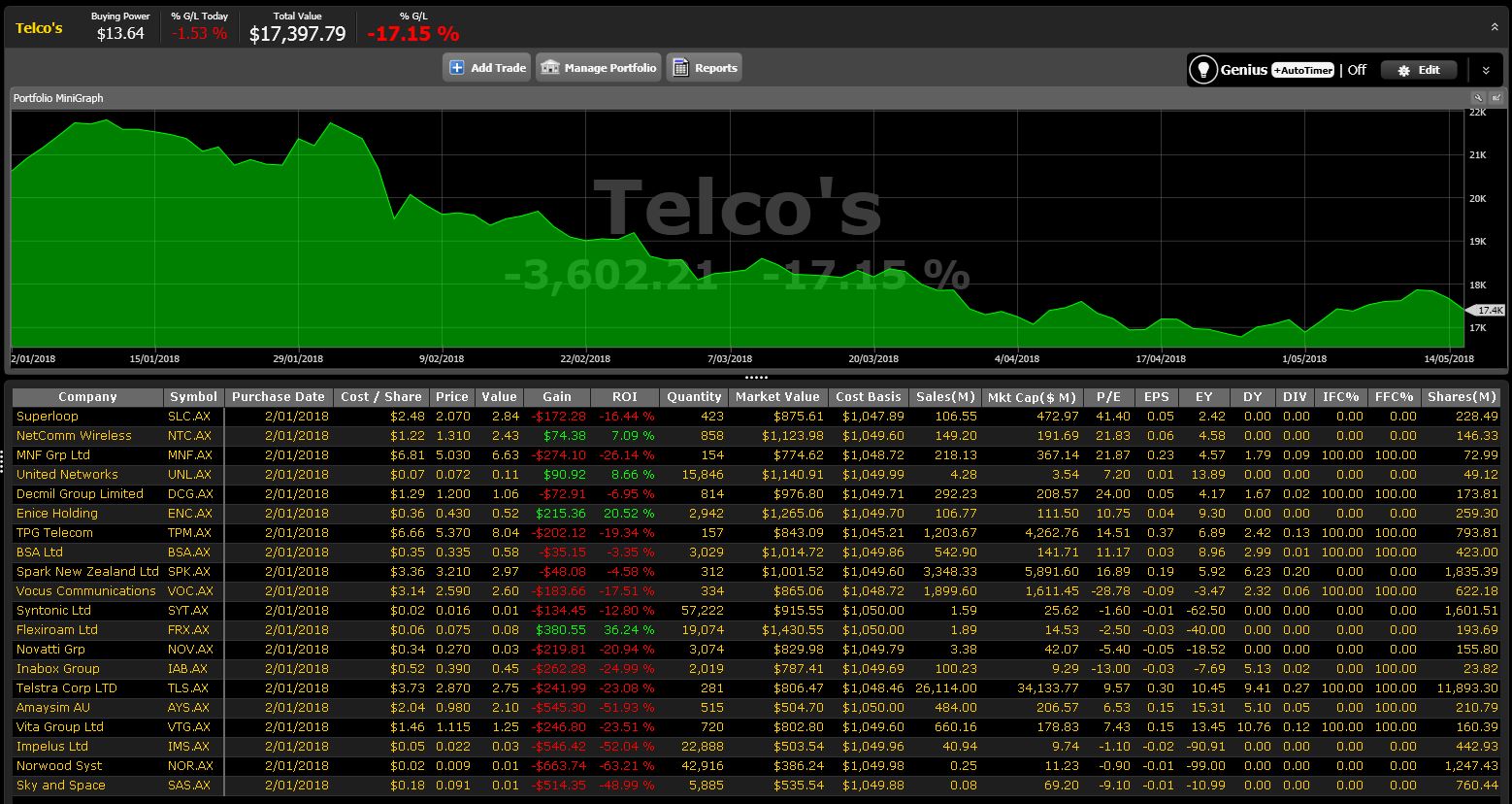
Task: Click the Portfolio MiniGraph title
Action: pos(58,98)
